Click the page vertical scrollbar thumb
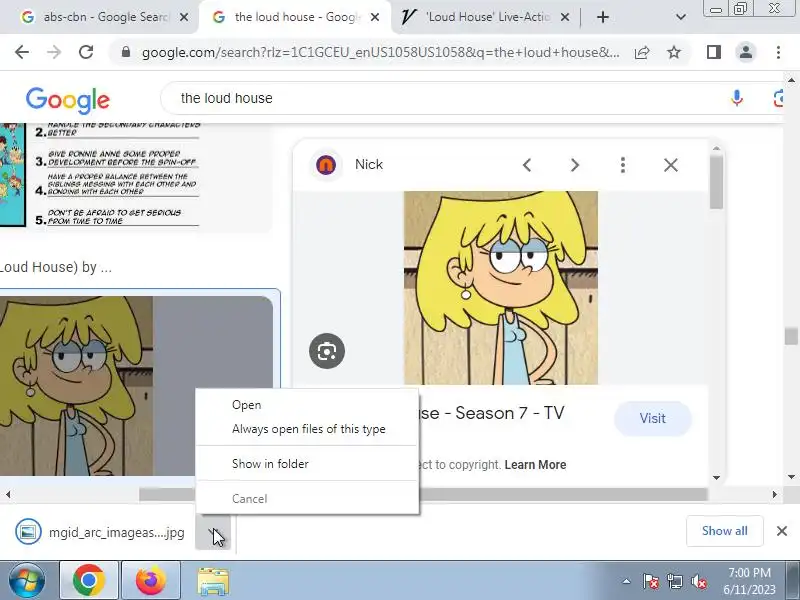Image resolution: width=800 pixels, height=600 pixels. click(x=791, y=336)
